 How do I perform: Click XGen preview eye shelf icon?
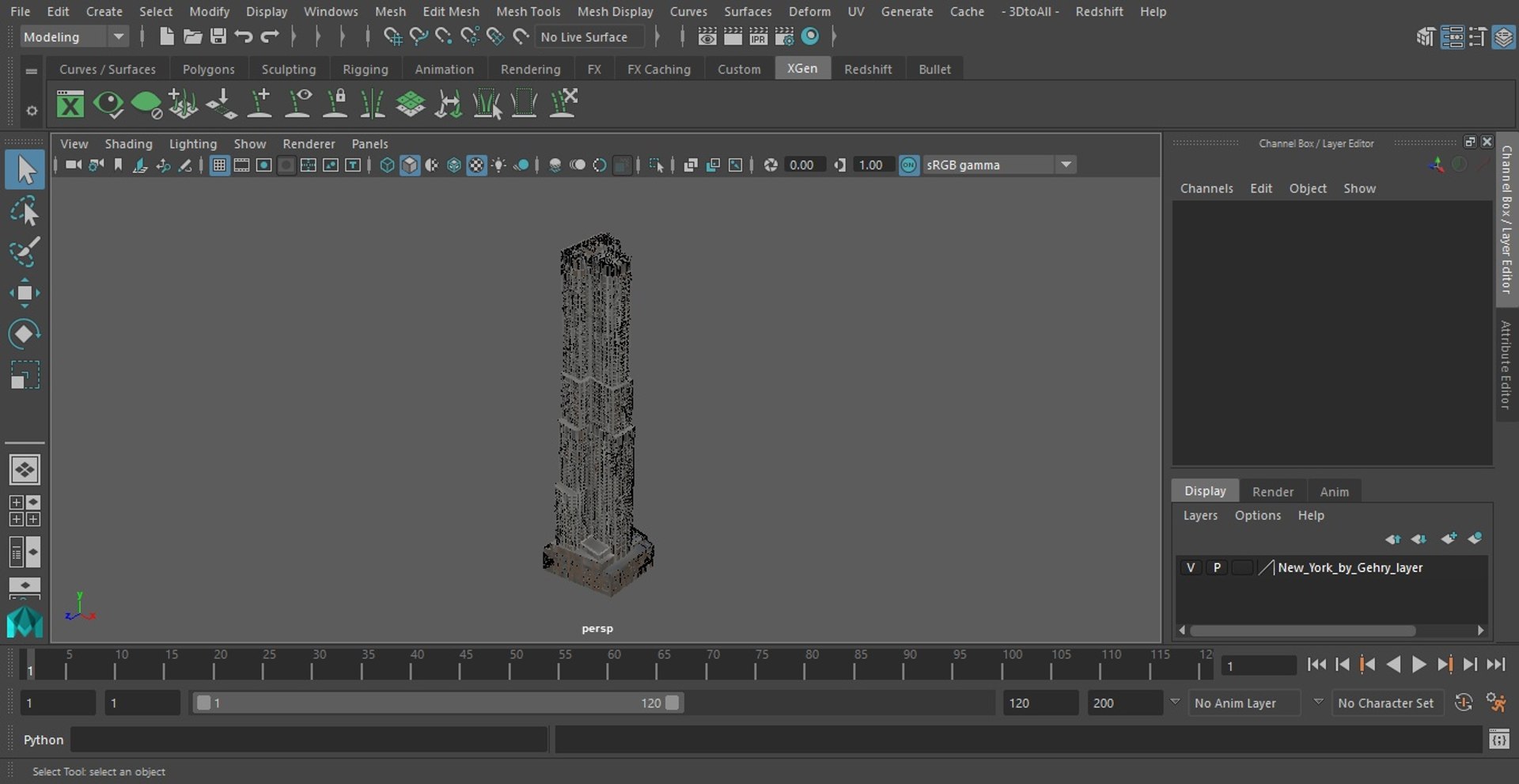point(108,104)
